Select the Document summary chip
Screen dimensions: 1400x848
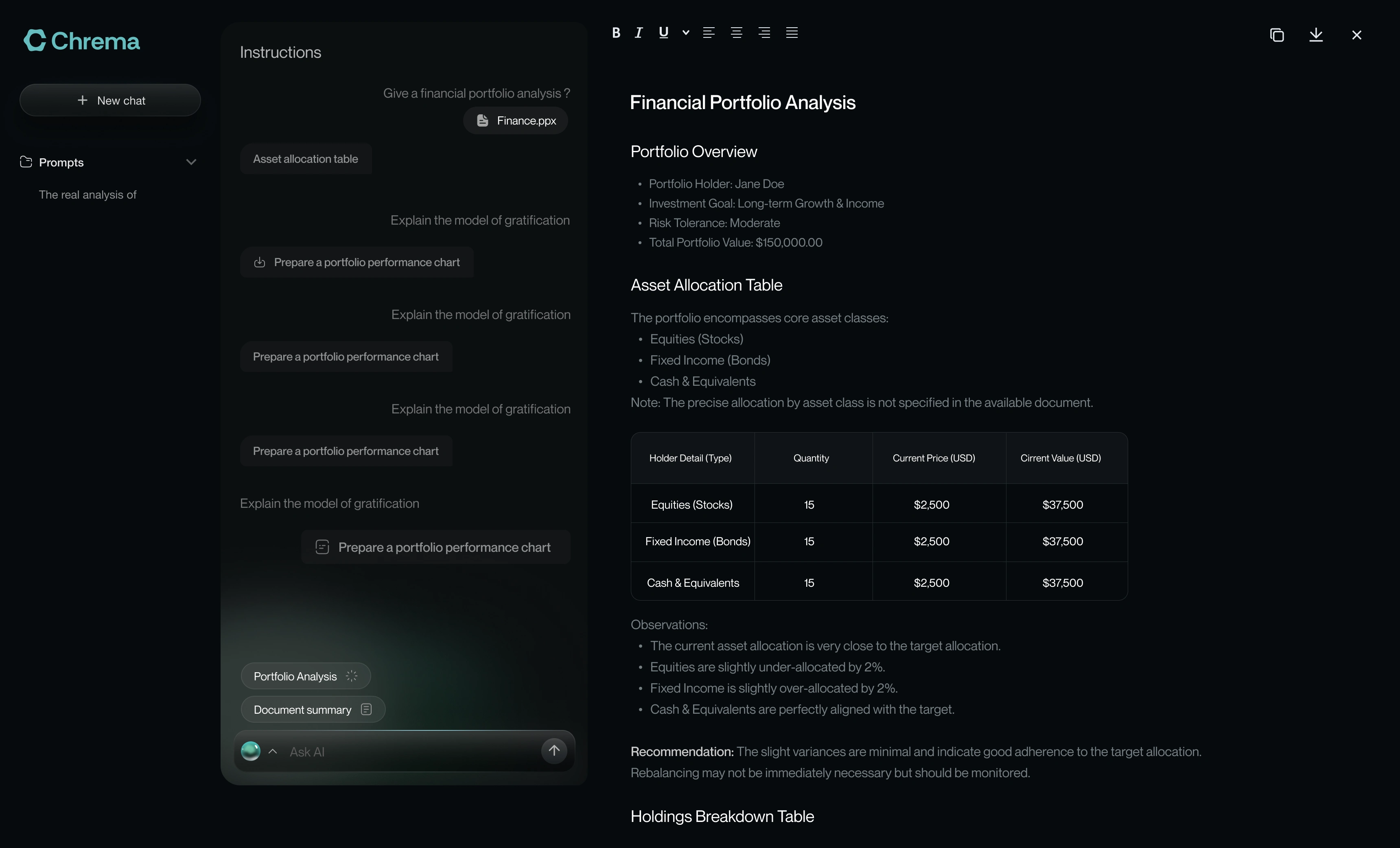(313, 709)
